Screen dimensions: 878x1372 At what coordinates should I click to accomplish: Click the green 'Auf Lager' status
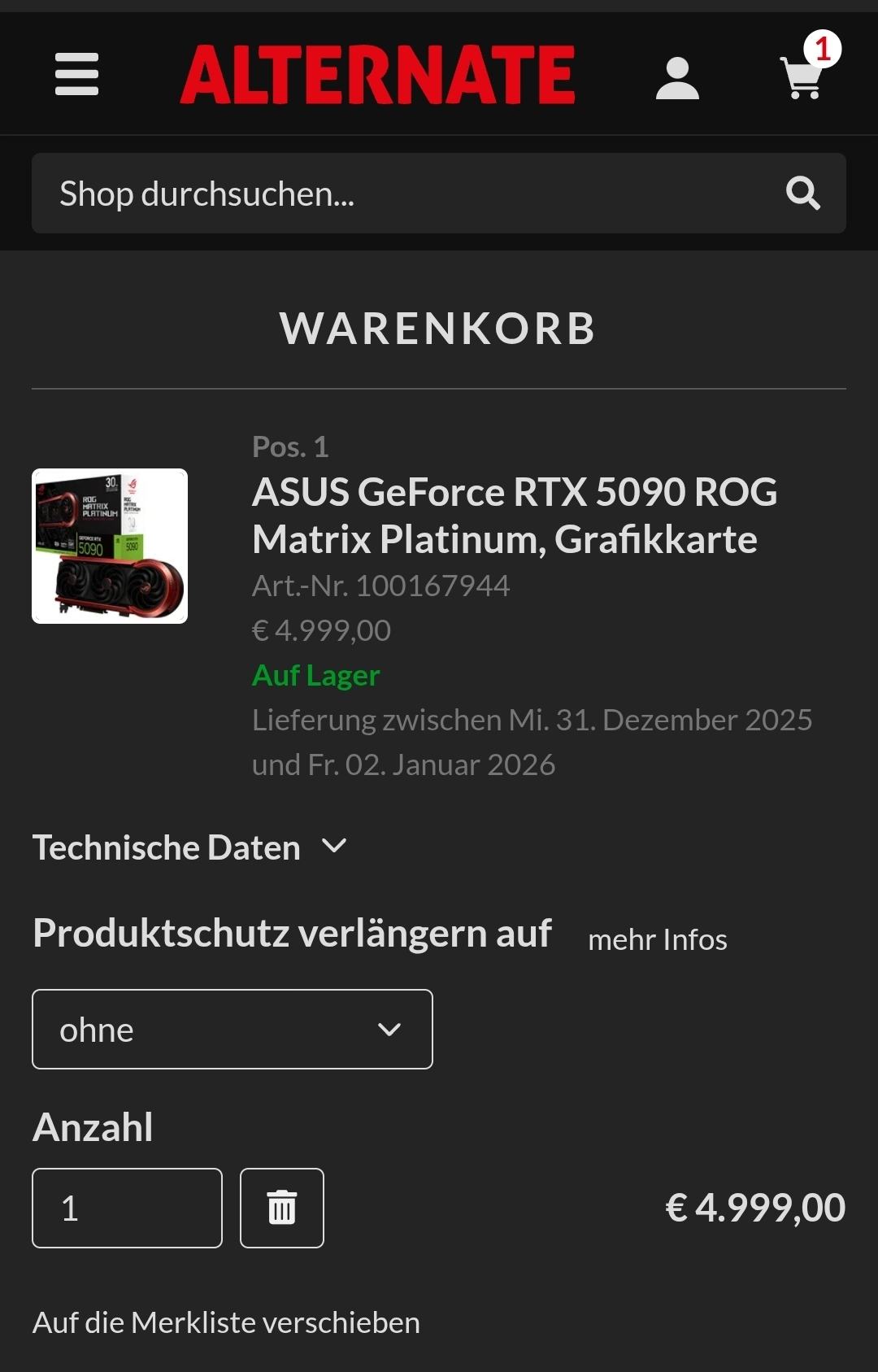(315, 675)
